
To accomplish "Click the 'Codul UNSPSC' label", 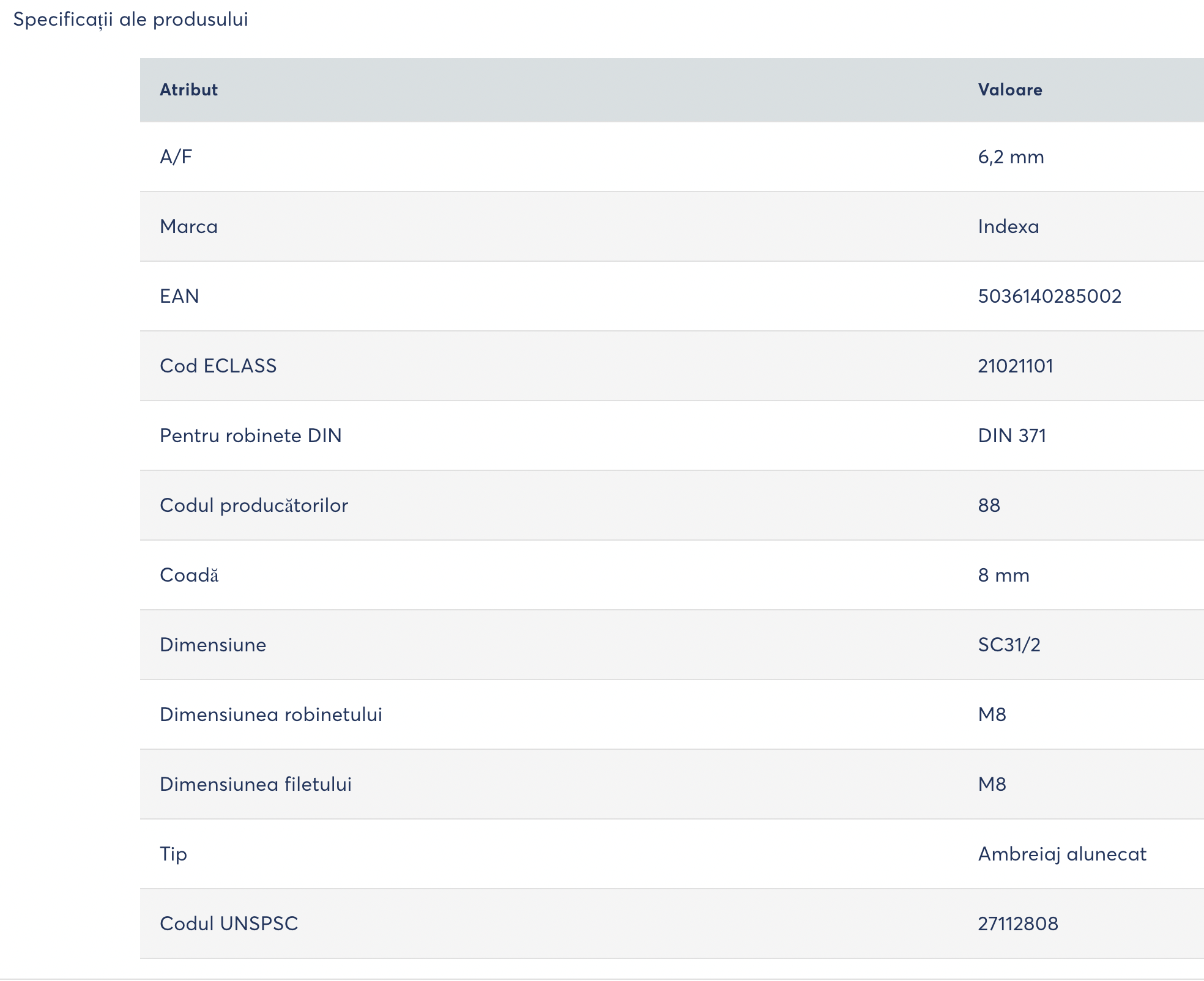I will [229, 924].
